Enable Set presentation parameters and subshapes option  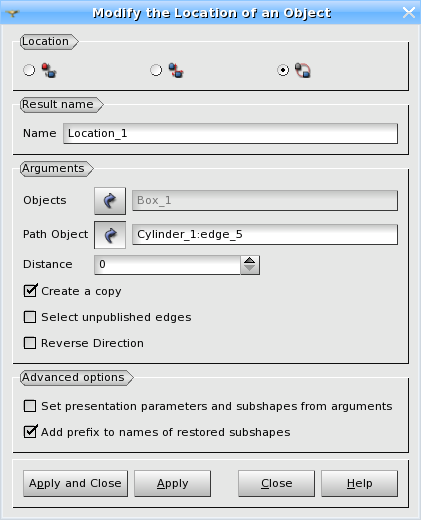(30, 406)
